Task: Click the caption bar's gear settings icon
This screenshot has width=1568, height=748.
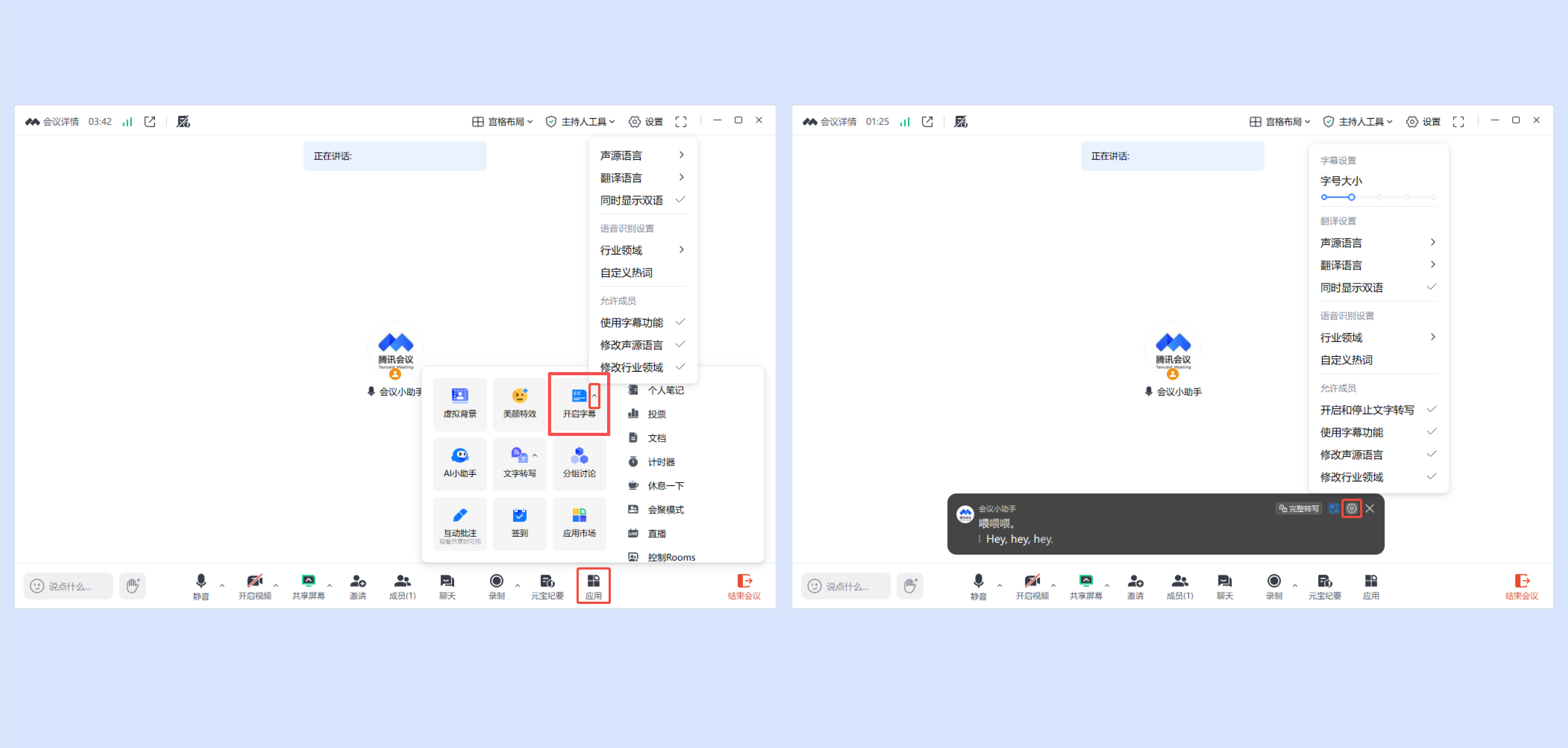Action: point(1351,508)
